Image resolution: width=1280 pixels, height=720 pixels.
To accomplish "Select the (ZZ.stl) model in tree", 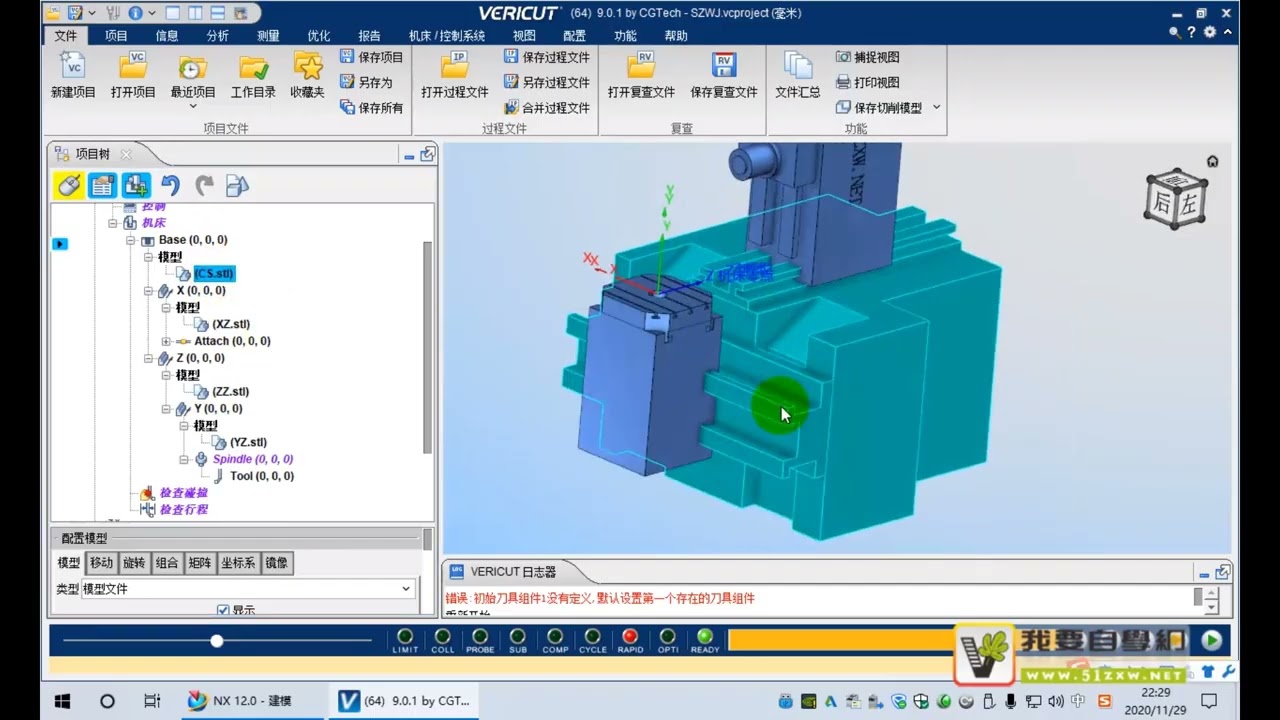I will pyautogui.click(x=231, y=392).
